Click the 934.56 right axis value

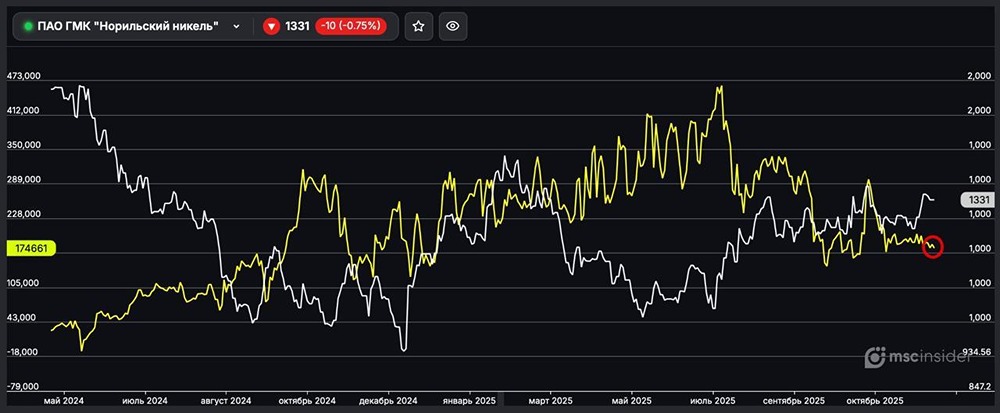click(x=976, y=352)
